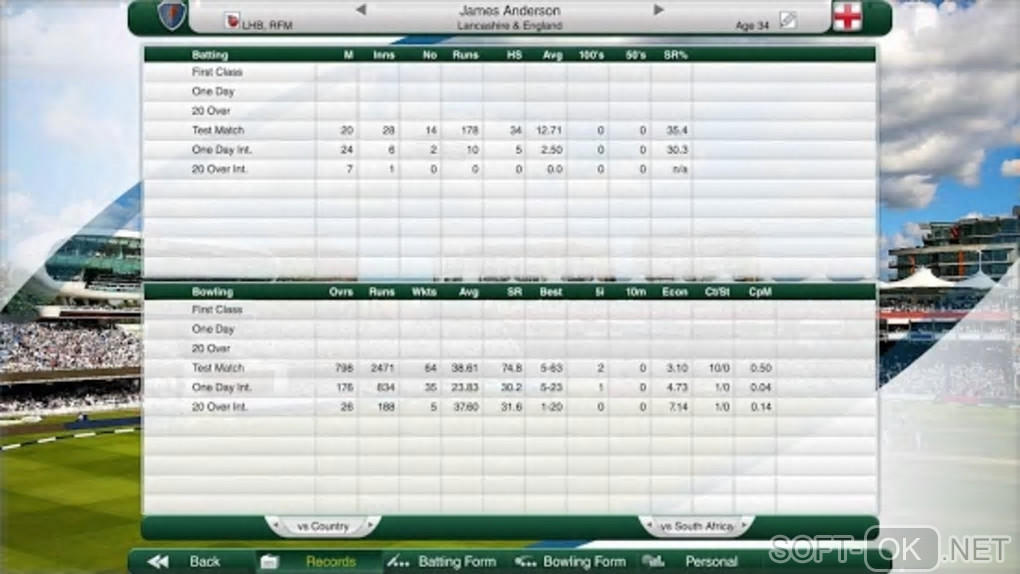Go Back to the previous screen
Screen dimensions: 1020x574
point(204,562)
